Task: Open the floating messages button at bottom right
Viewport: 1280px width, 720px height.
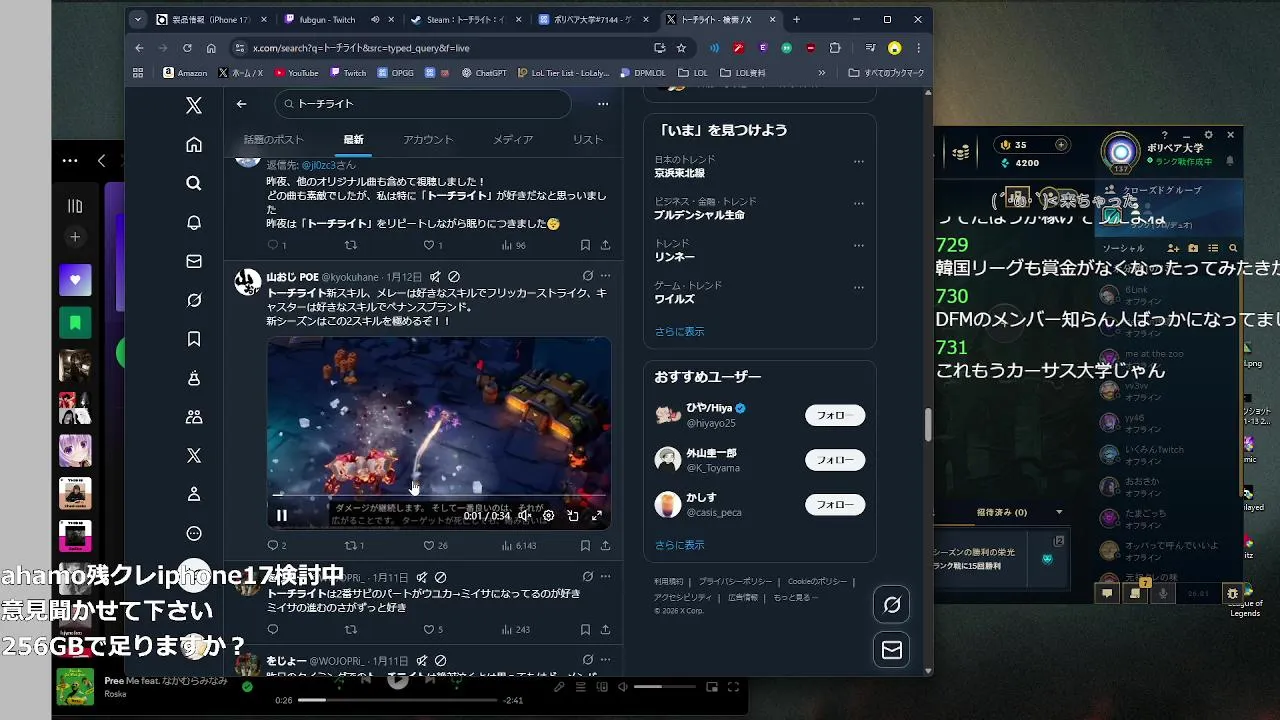Action: [x=892, y=650]
